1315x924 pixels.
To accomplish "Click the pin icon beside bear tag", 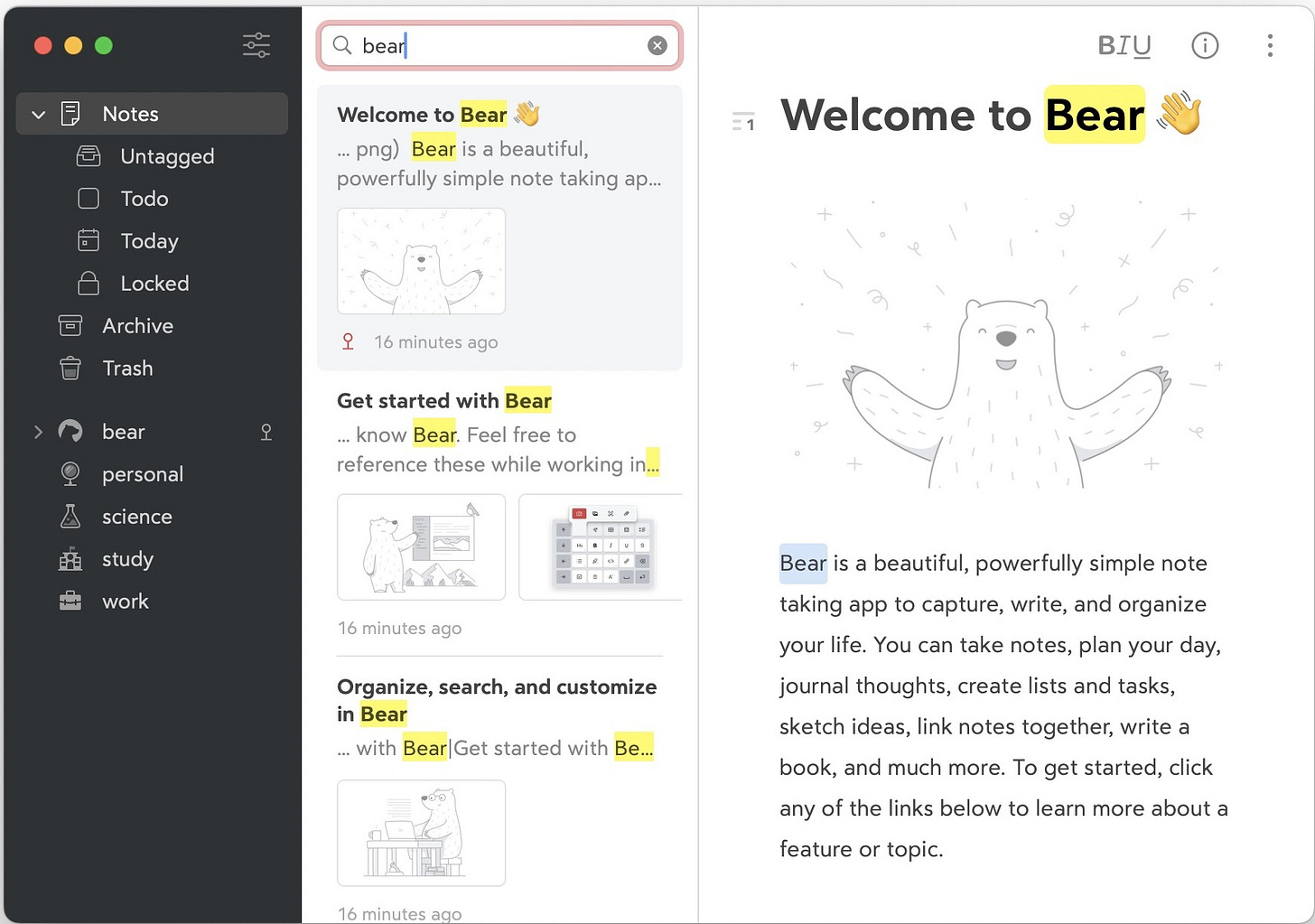I will tap(266, 432).
